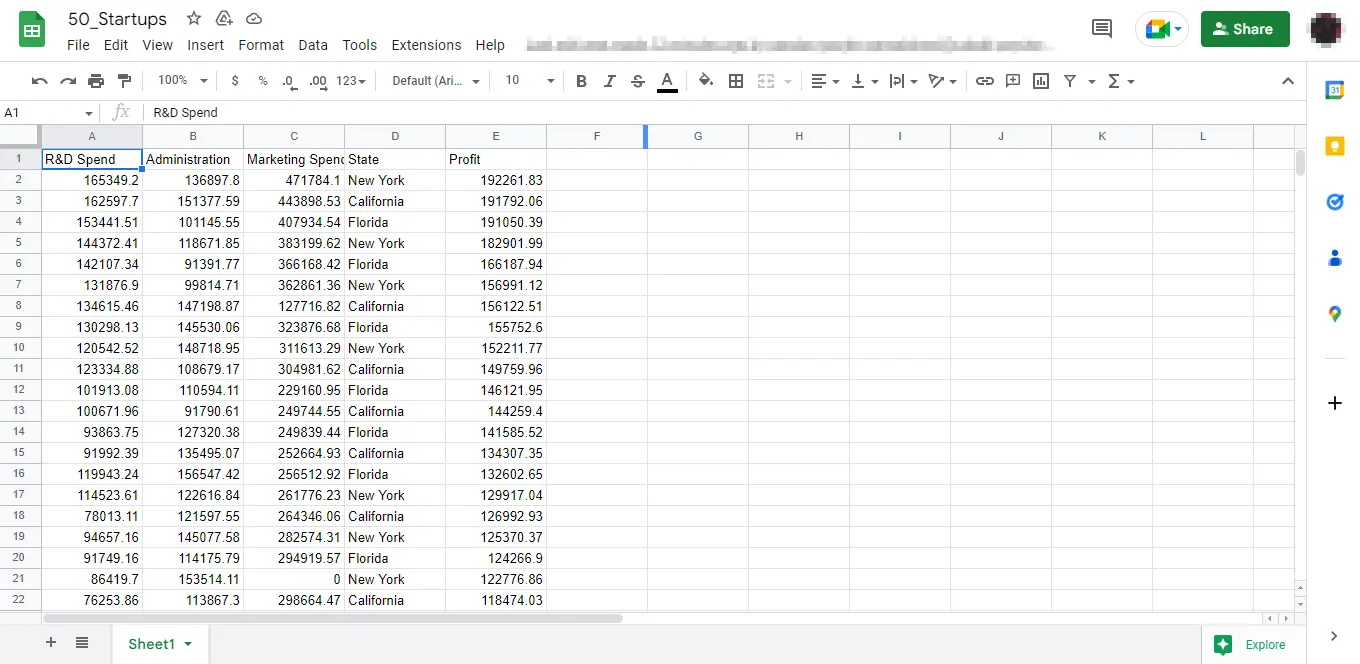Viewport: 1360px width, 664px height.
Task: Toggle bold formatting
Action: [x=581, y=81]
